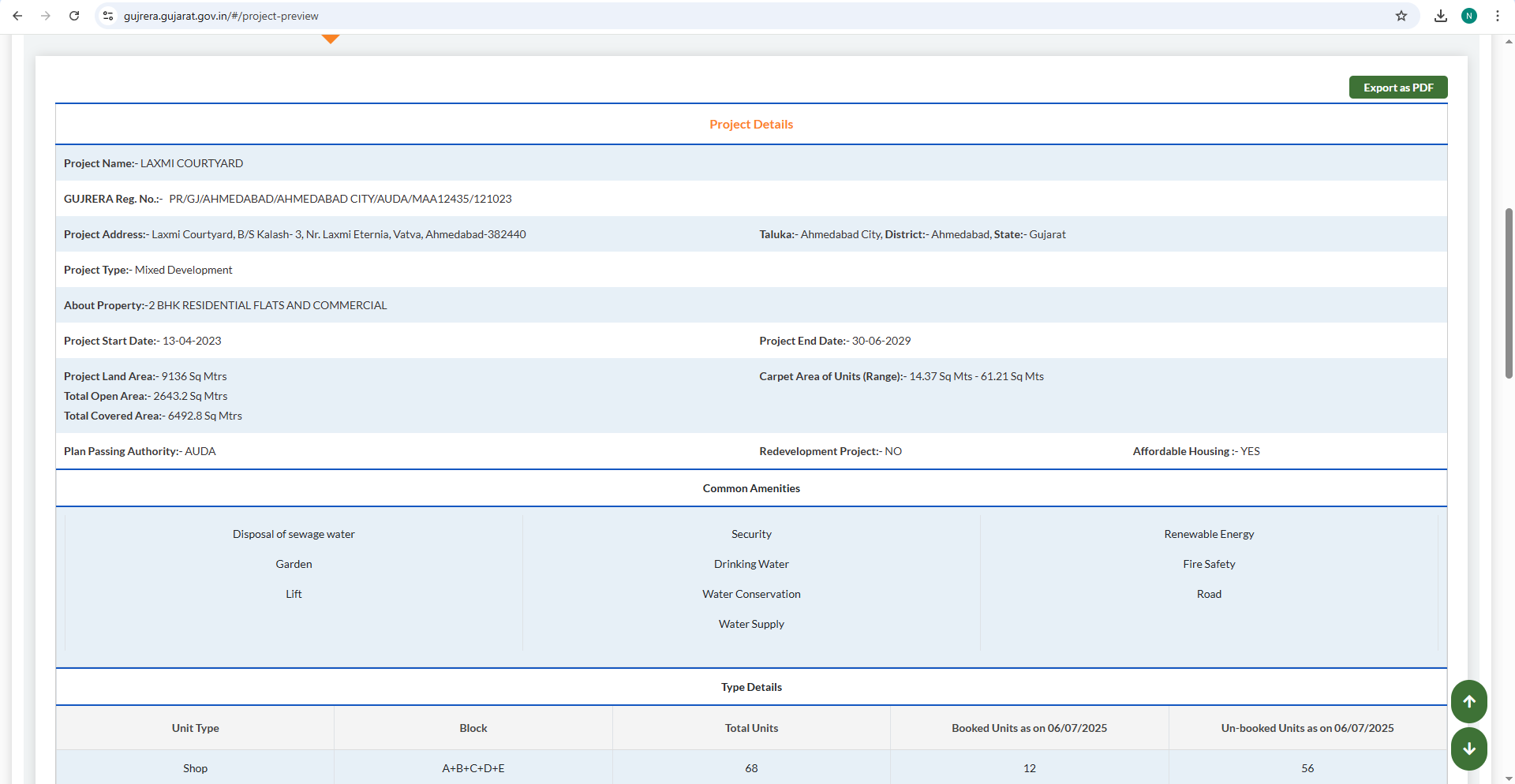Screen dimensions: 1515x784
Task: Click the green scroll-to-top arrow
Action: click(1468, 701)
